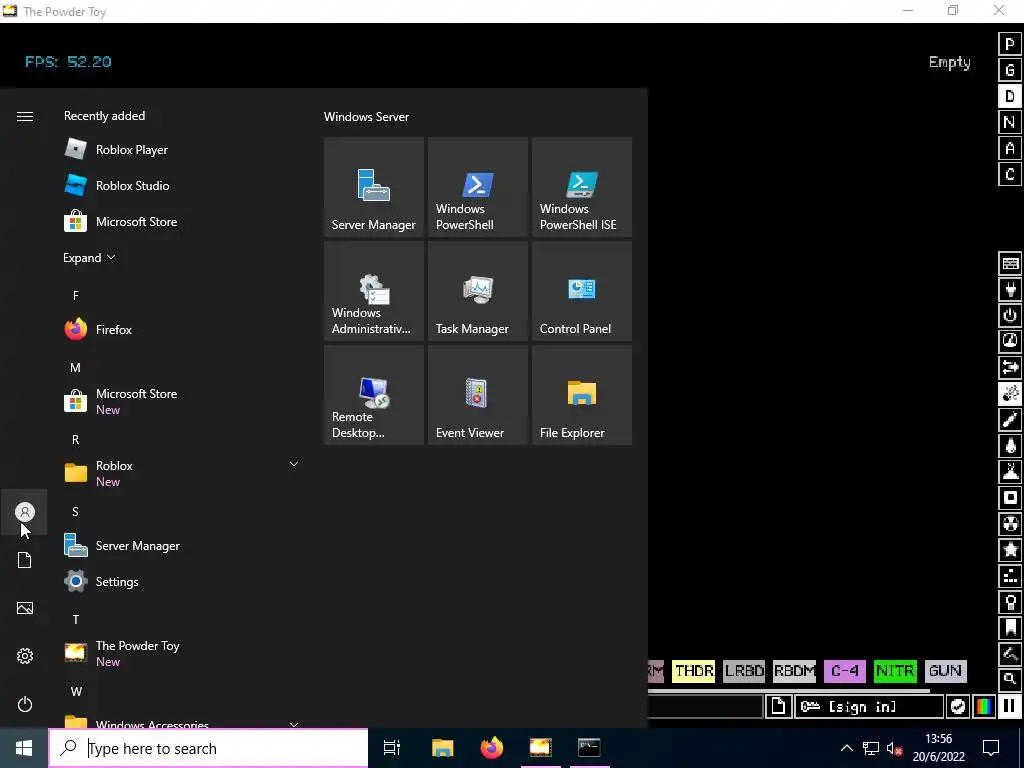Image resolution: width=1024 pixels, height=768 pixels.
Task: Click the G display mode button
Action: point(1010,70)
